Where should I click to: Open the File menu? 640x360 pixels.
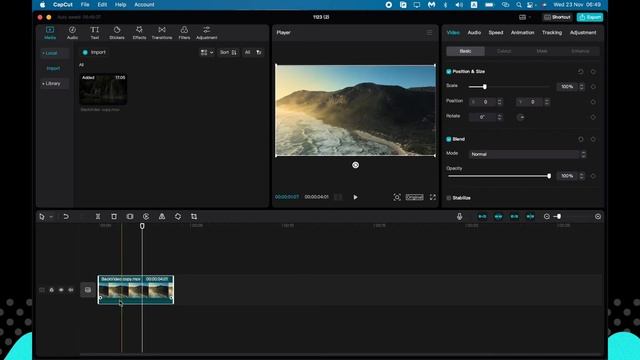(85, 4)
